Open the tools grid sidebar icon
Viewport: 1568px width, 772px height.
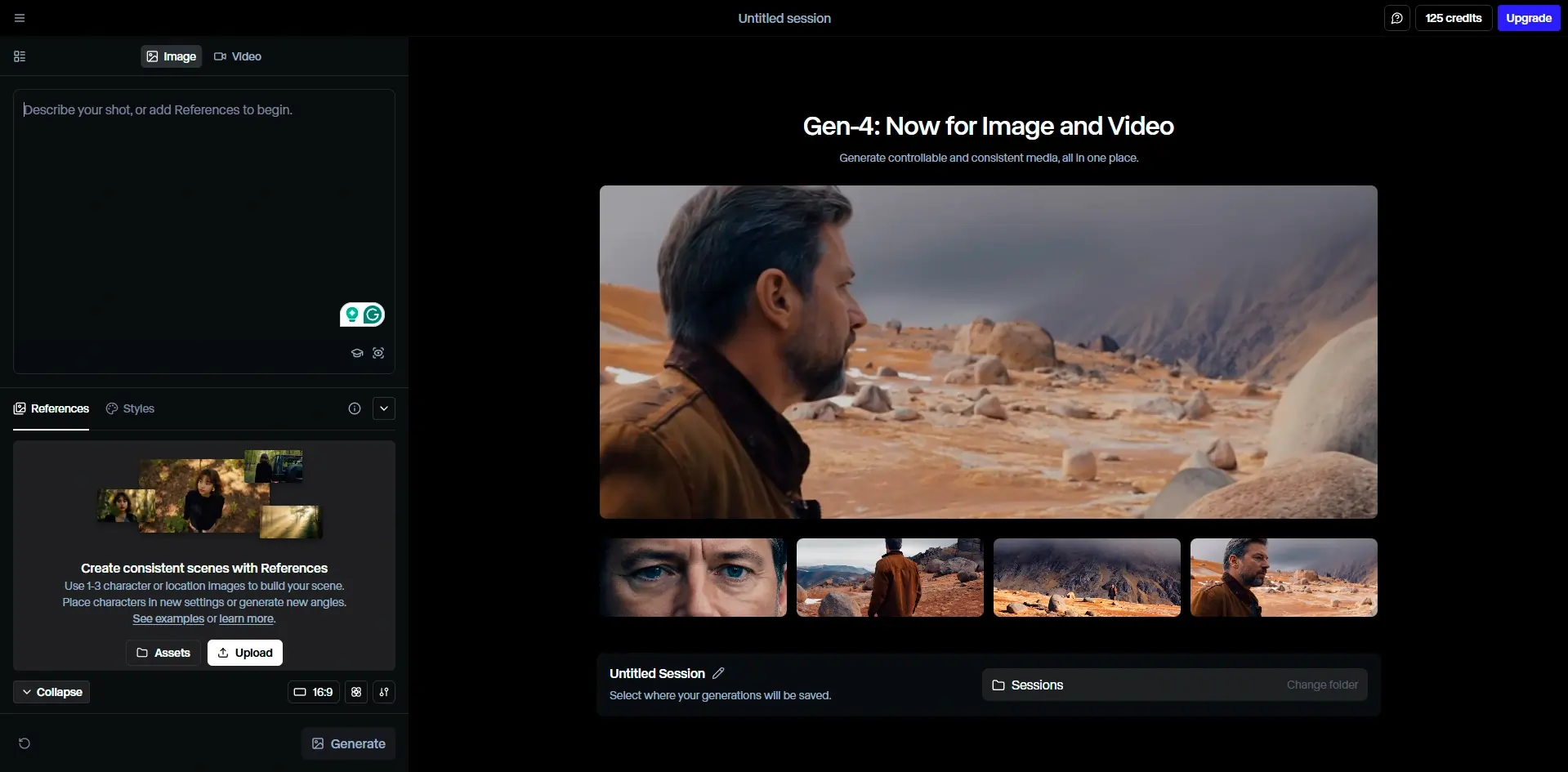(x=20, y=56)
